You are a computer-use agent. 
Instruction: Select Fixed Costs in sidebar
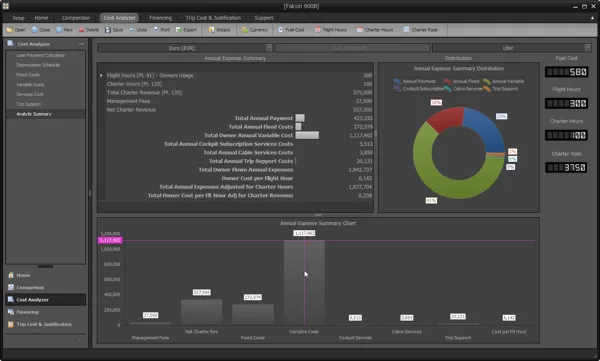tap(28, 75)
